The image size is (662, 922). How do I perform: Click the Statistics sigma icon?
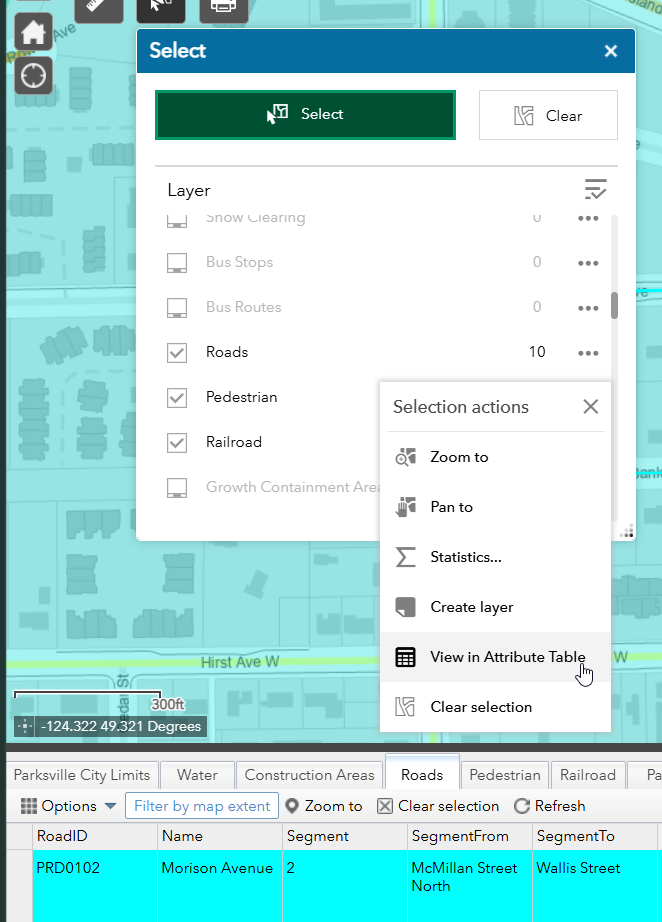[406, 557]
